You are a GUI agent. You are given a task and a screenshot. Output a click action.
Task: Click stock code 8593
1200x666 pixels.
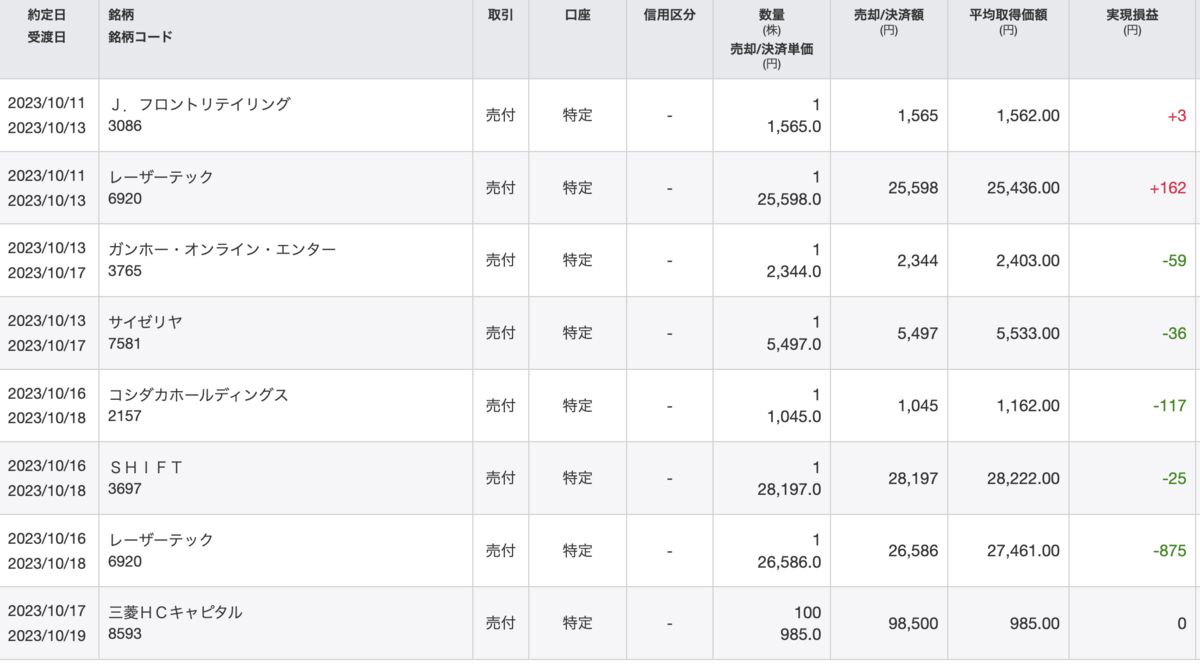(125, 633)
